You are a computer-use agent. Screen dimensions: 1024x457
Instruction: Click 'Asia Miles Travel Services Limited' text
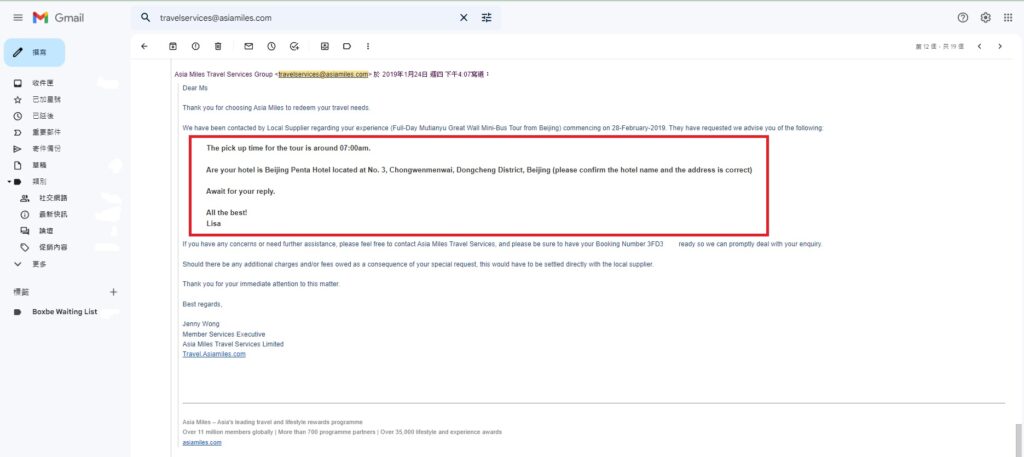click(x=233, y=344)
